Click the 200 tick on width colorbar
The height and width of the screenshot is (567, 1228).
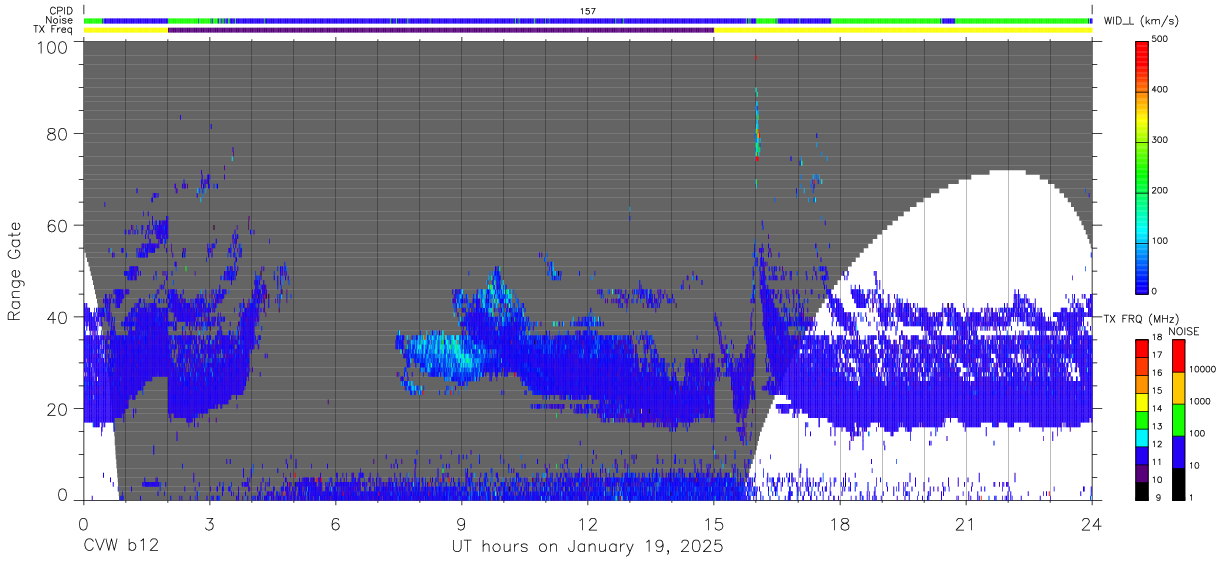pyautogui.click(x=1160, y=190)
